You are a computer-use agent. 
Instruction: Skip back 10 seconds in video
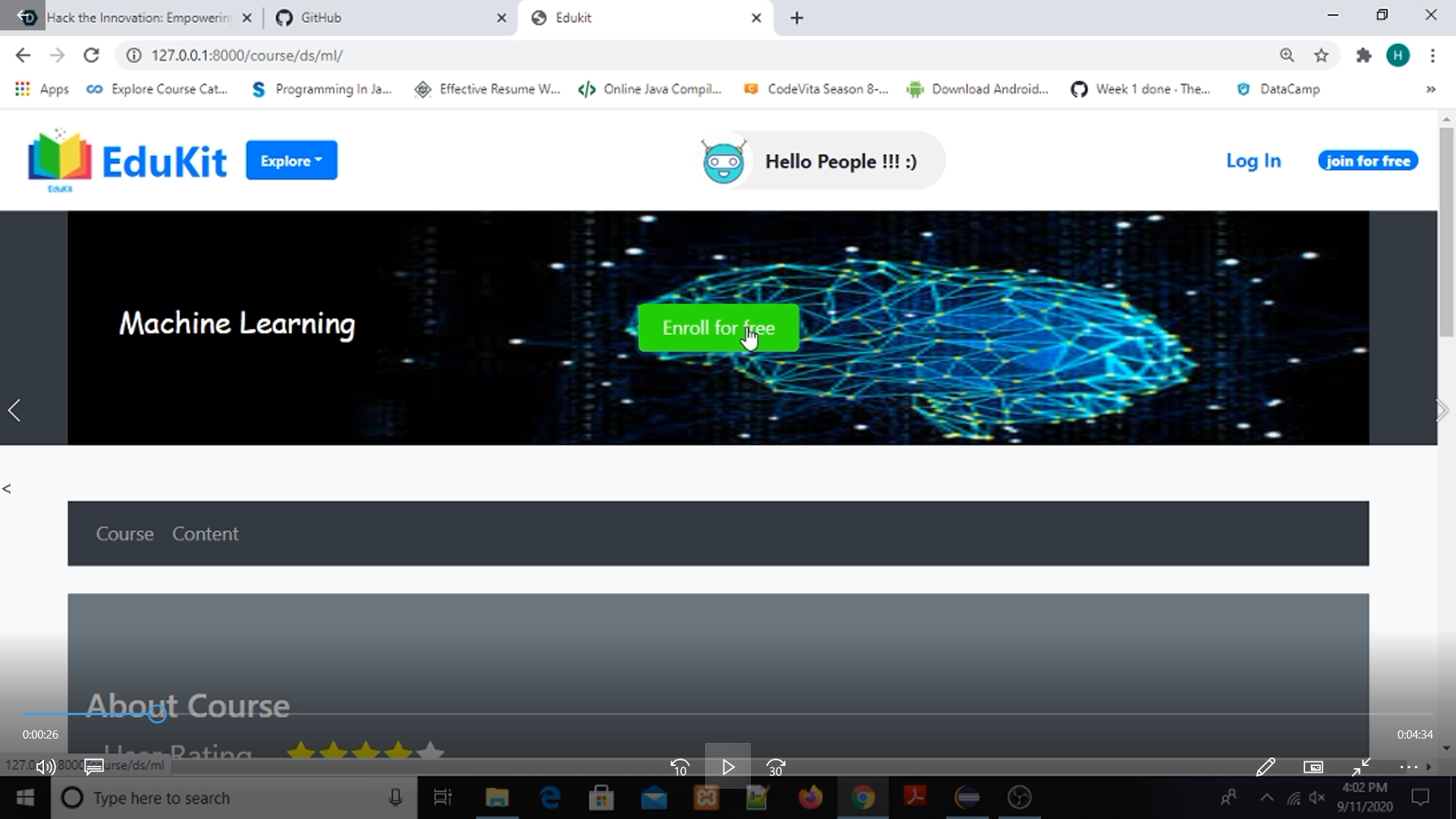pos(679,767)
